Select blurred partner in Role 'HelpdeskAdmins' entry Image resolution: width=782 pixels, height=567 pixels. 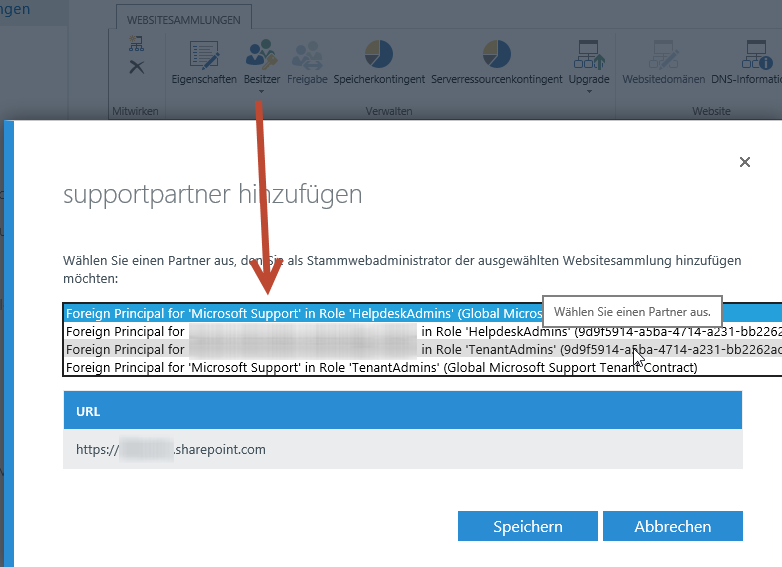pyautogui.click(x=423, y=331)
